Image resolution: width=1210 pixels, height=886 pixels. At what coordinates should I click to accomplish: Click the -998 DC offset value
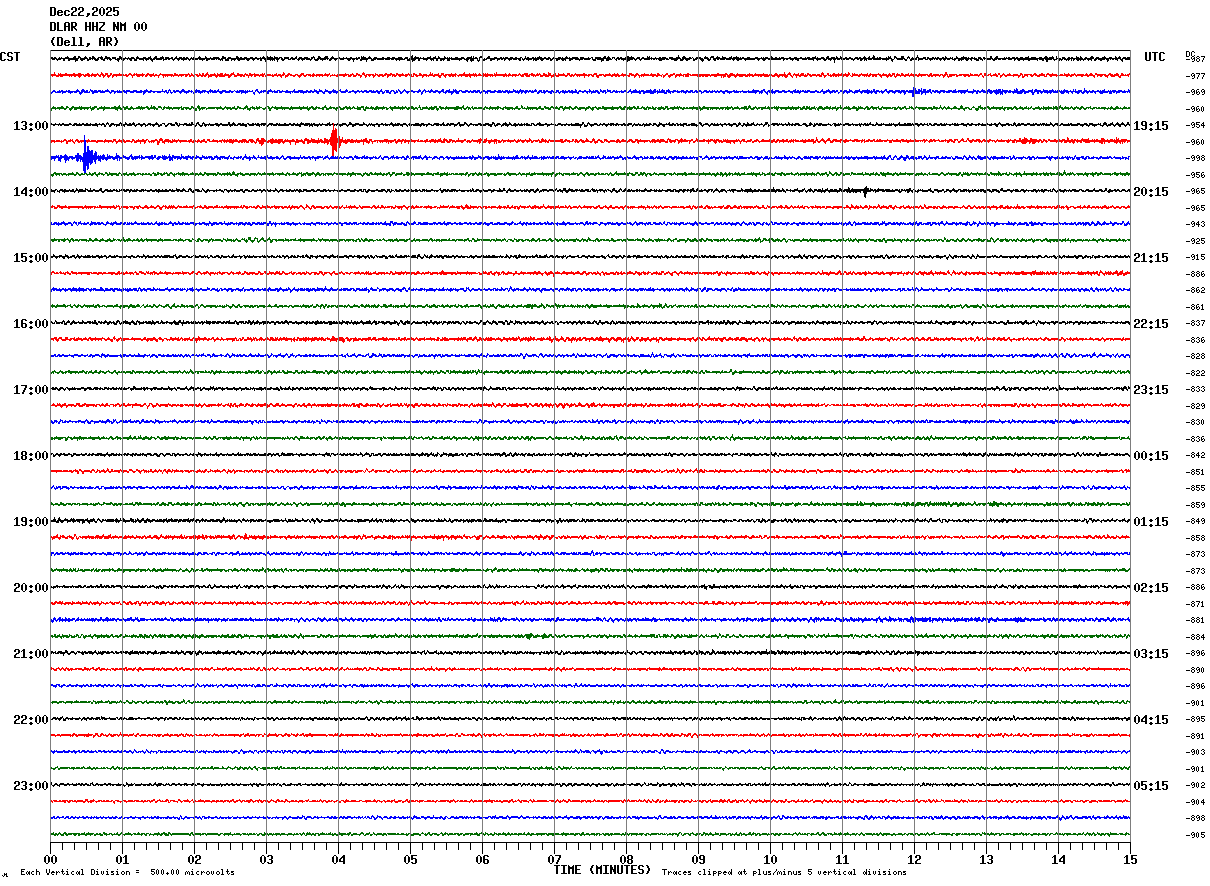[x=1196, y=158]
